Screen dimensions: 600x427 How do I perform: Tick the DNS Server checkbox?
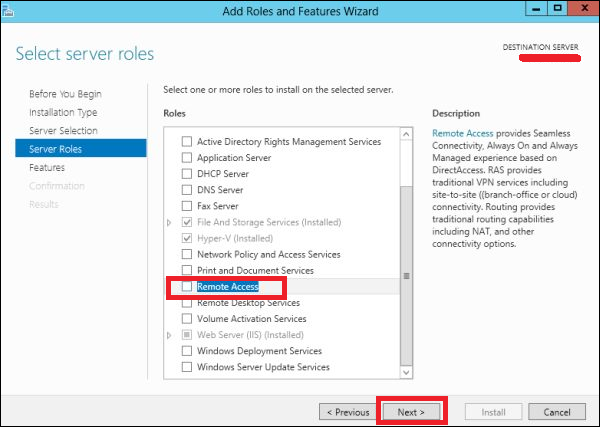point(186,190)
